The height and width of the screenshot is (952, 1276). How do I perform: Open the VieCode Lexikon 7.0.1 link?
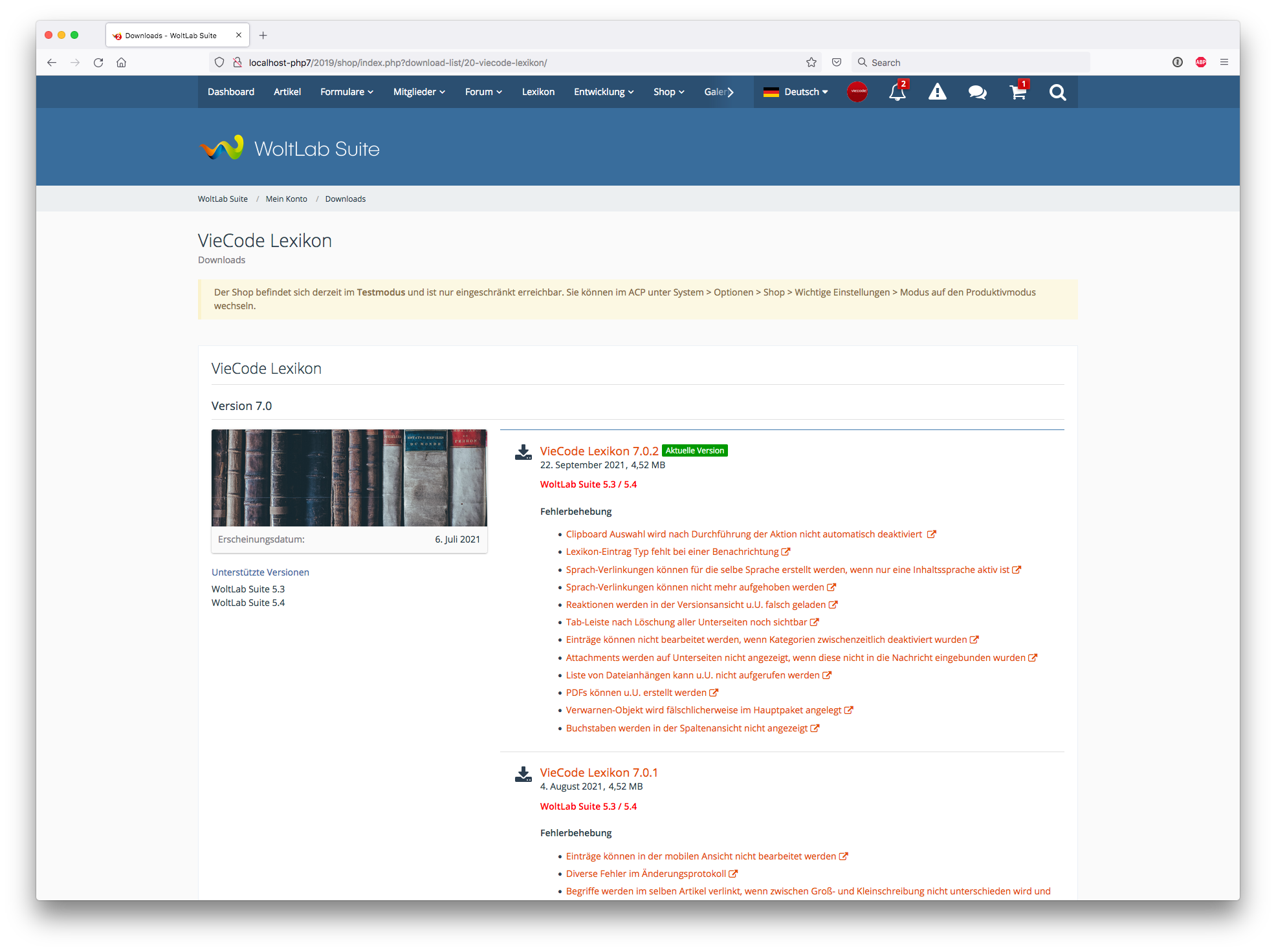pyautogui.click(x=599, y=772)
